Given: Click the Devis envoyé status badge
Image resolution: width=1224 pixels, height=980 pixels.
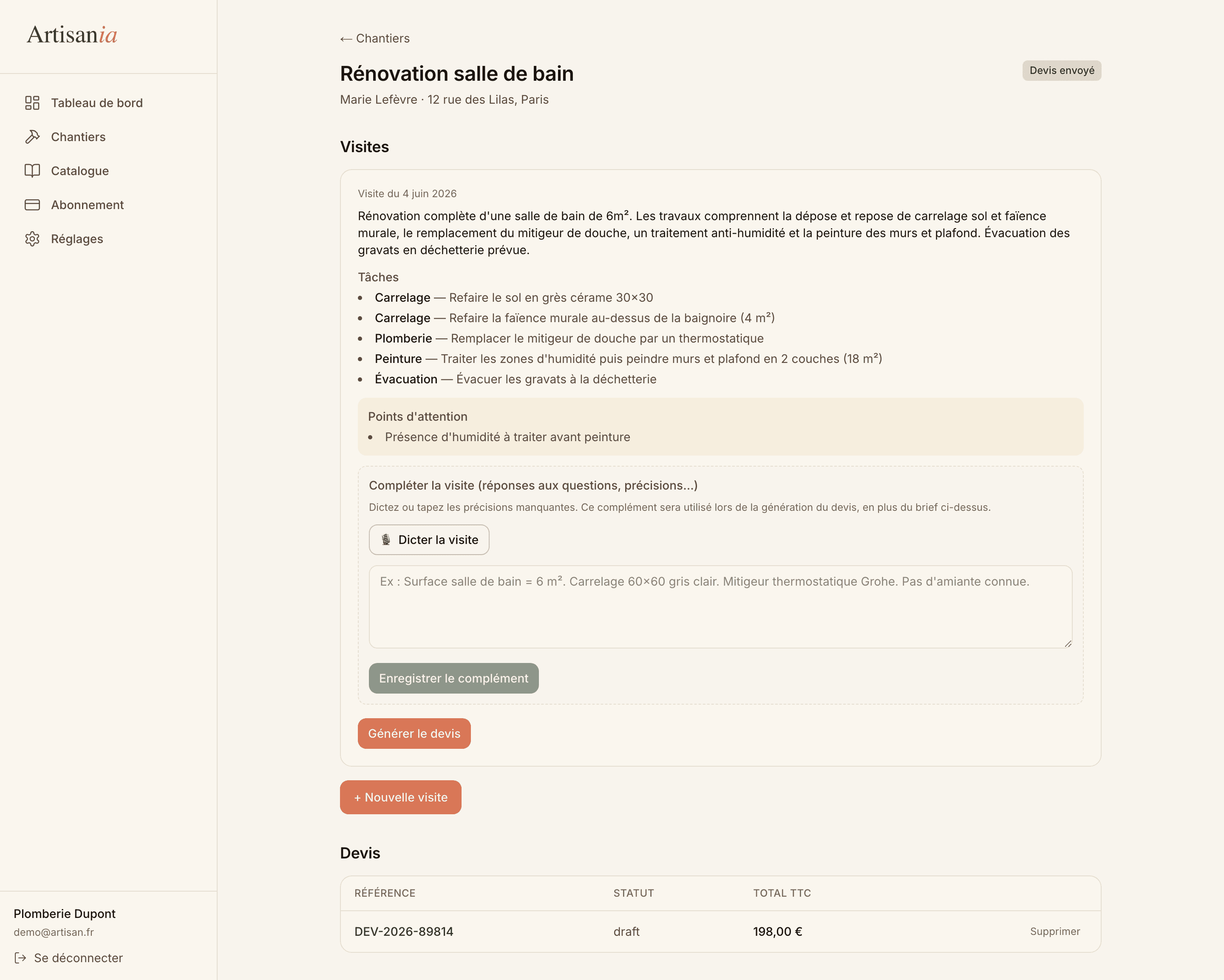Looking at the screenshot, I should click(1062, 71).
